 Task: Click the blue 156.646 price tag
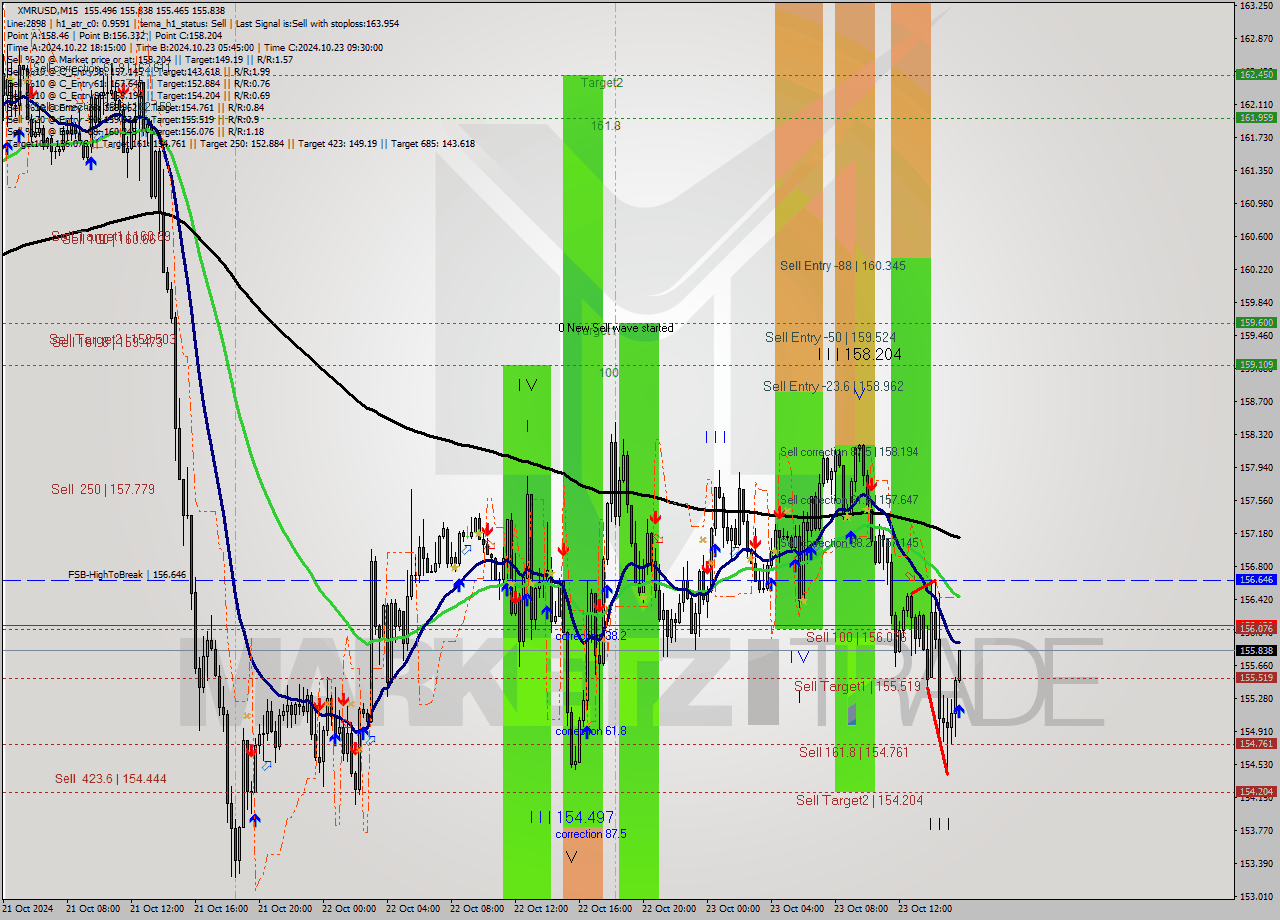coord(1255,579)
